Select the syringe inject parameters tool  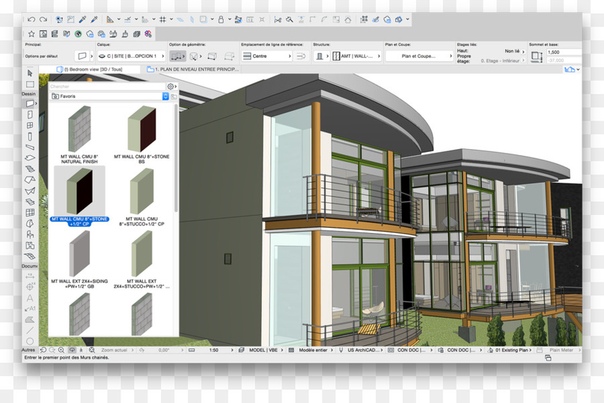tap(94, 19)
